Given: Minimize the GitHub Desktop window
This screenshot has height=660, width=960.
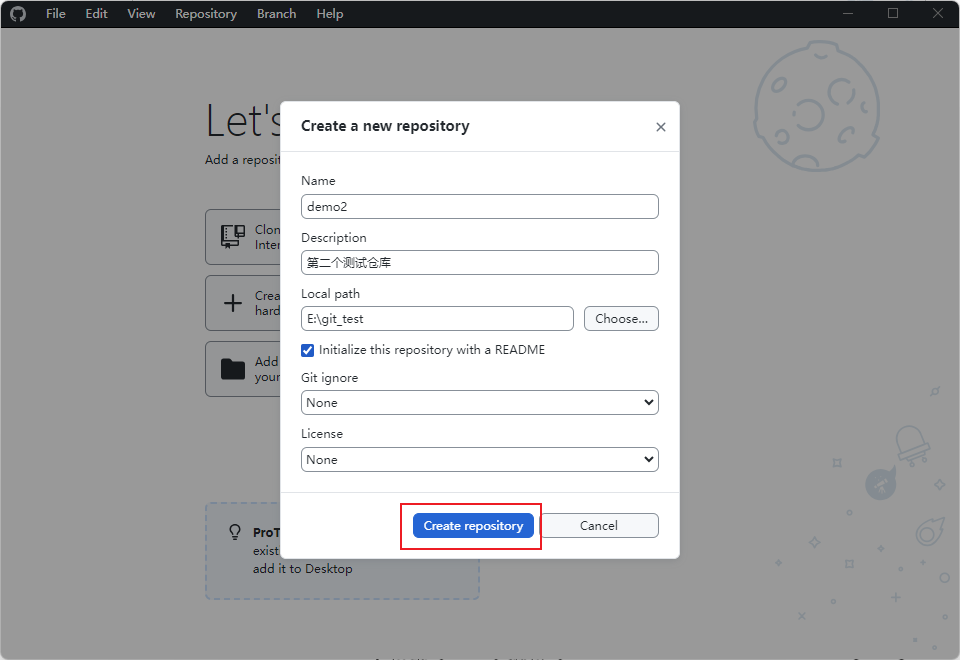Looking at the screenshot, I should coord(848,14).
